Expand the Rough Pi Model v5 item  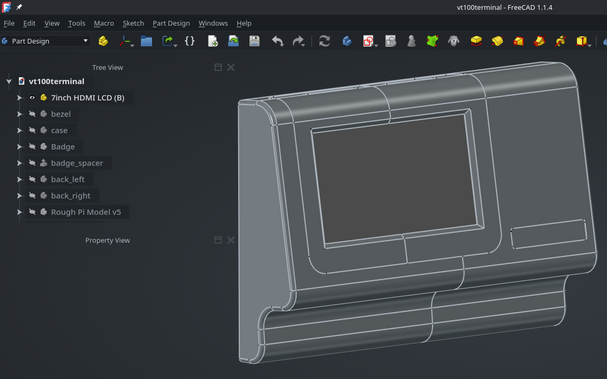tap(19, 212)
